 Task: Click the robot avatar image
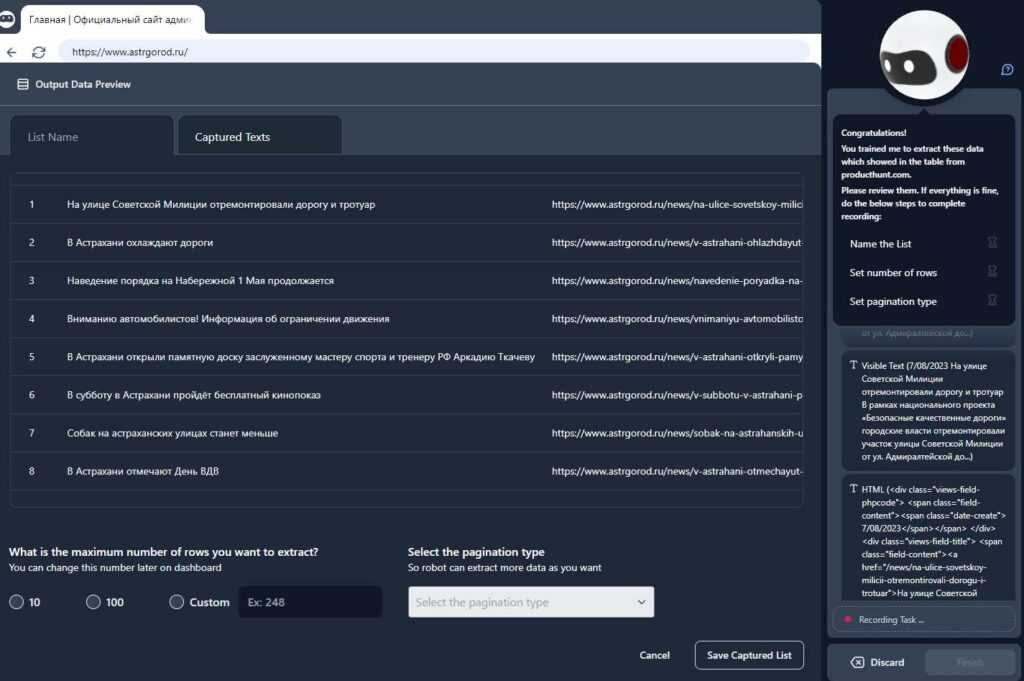[x=924, y=55]
